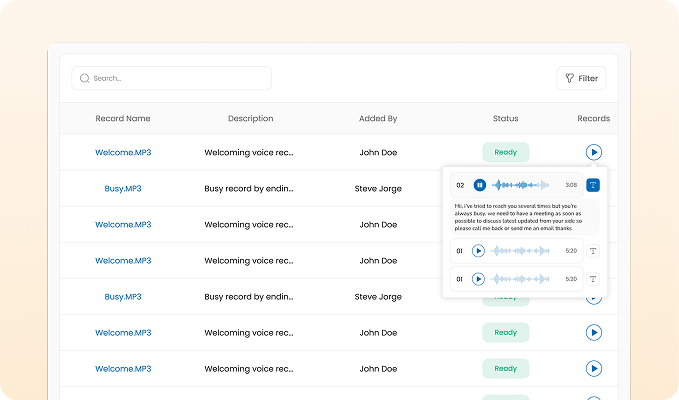Open the Filter options

pos(581,78)
